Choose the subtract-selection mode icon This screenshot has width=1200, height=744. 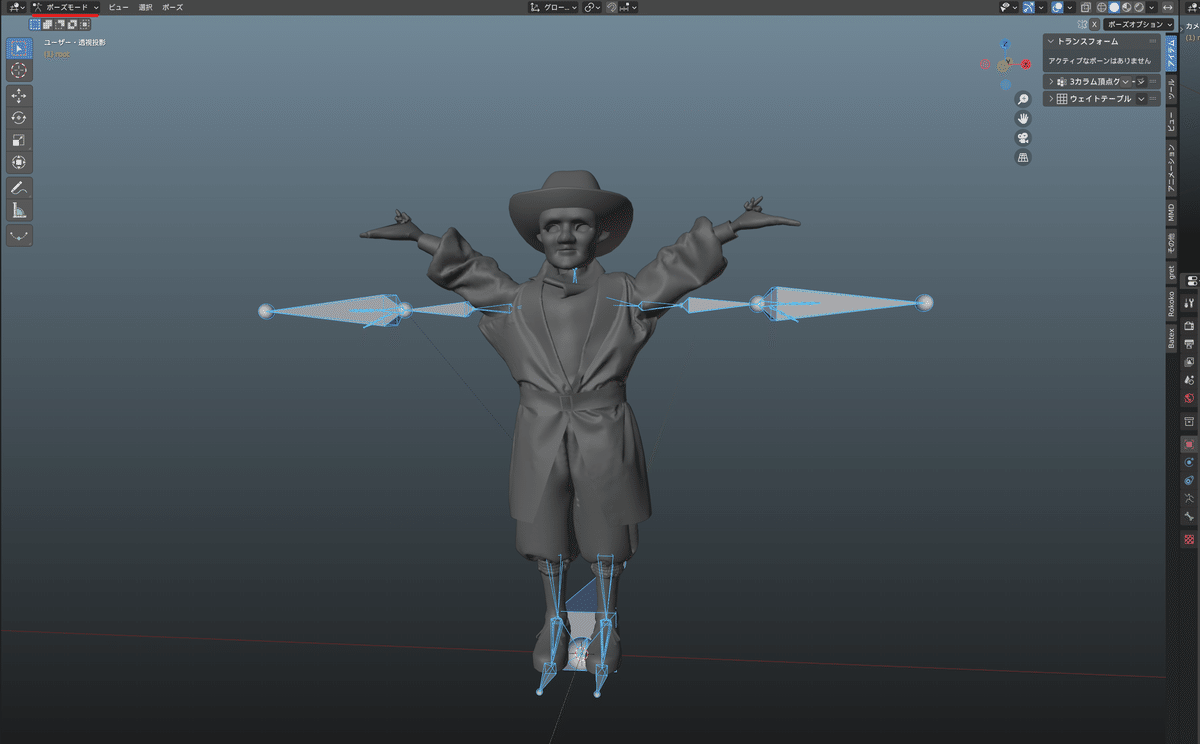(59, 24)
